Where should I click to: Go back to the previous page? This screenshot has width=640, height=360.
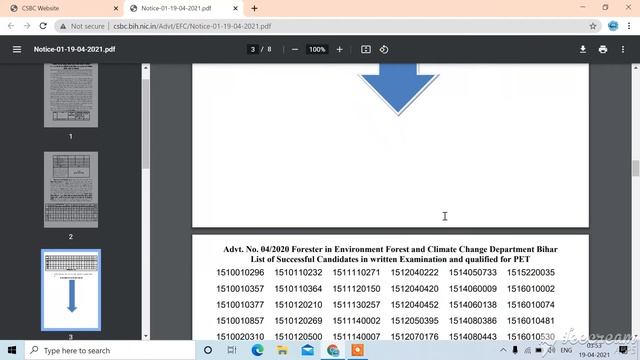click(x=11, y=26)
